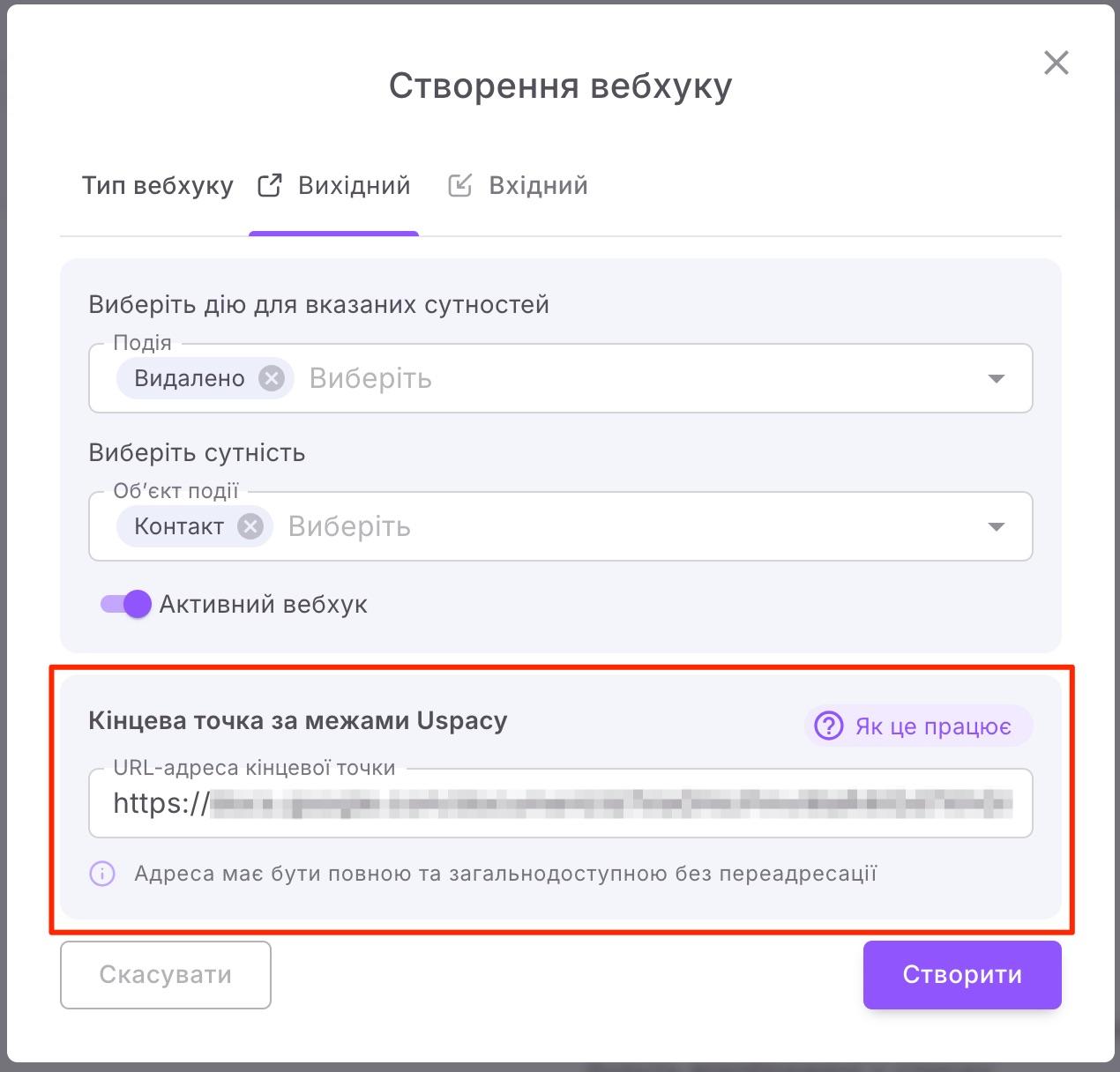Click the incoming webhook arrow icon
This screenshot has height=1072, width=1120.
(459, 186)
